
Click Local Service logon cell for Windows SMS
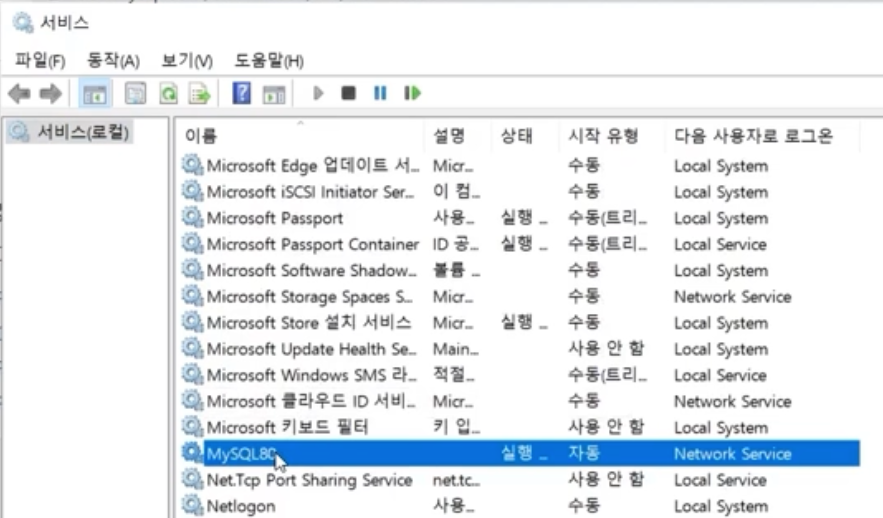[x=720, y=376]
